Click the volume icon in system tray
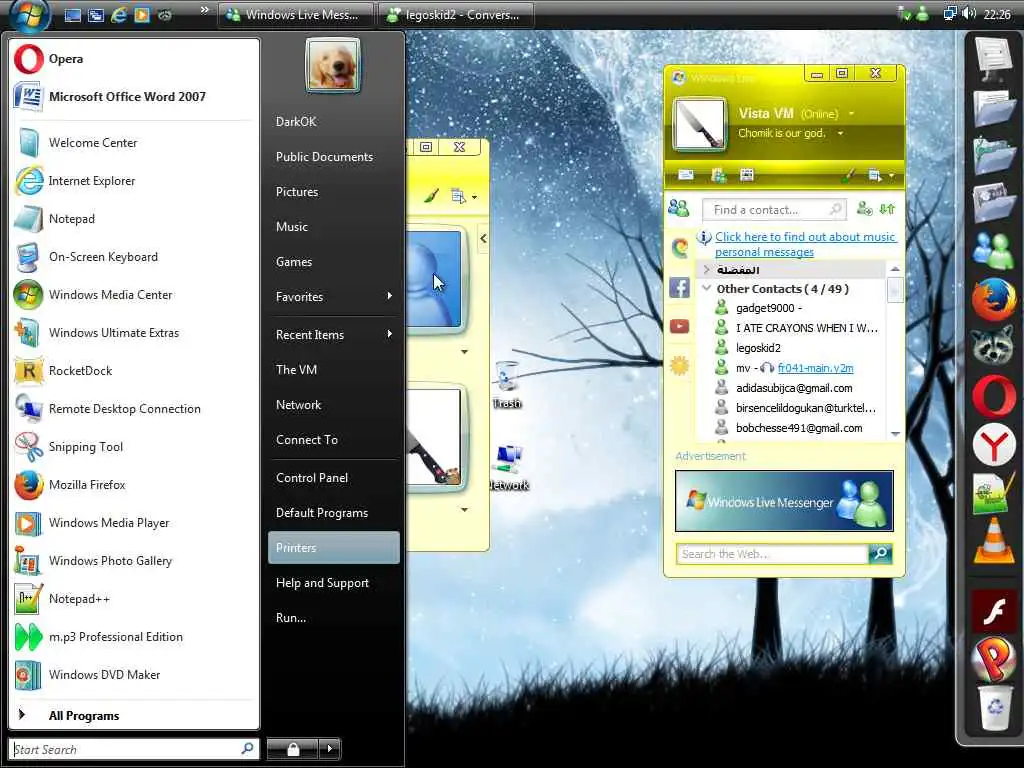This screenshot has height=768, width=1024. [x=970, y=13]
